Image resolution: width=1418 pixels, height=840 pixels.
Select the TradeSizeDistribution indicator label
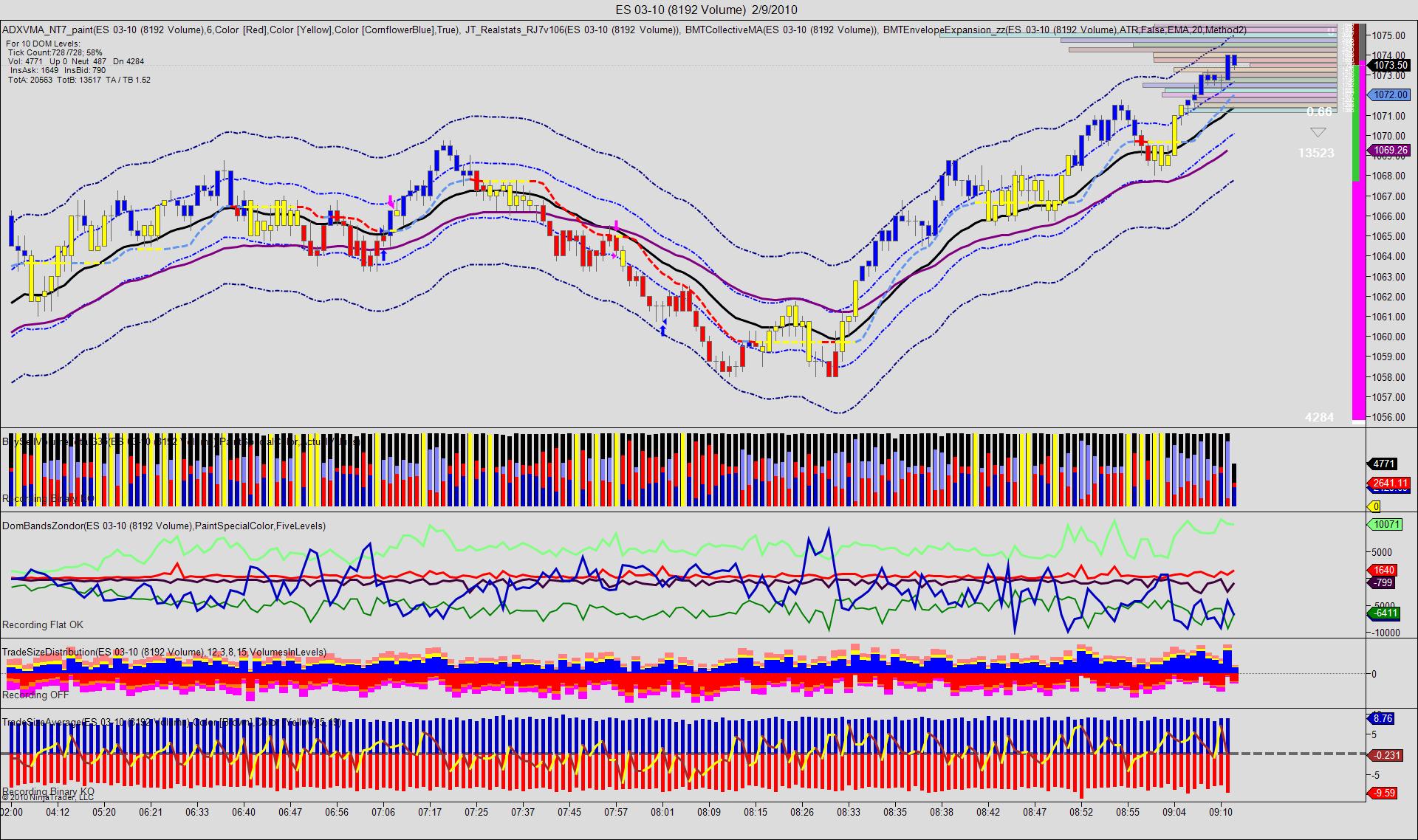point(164,653)
